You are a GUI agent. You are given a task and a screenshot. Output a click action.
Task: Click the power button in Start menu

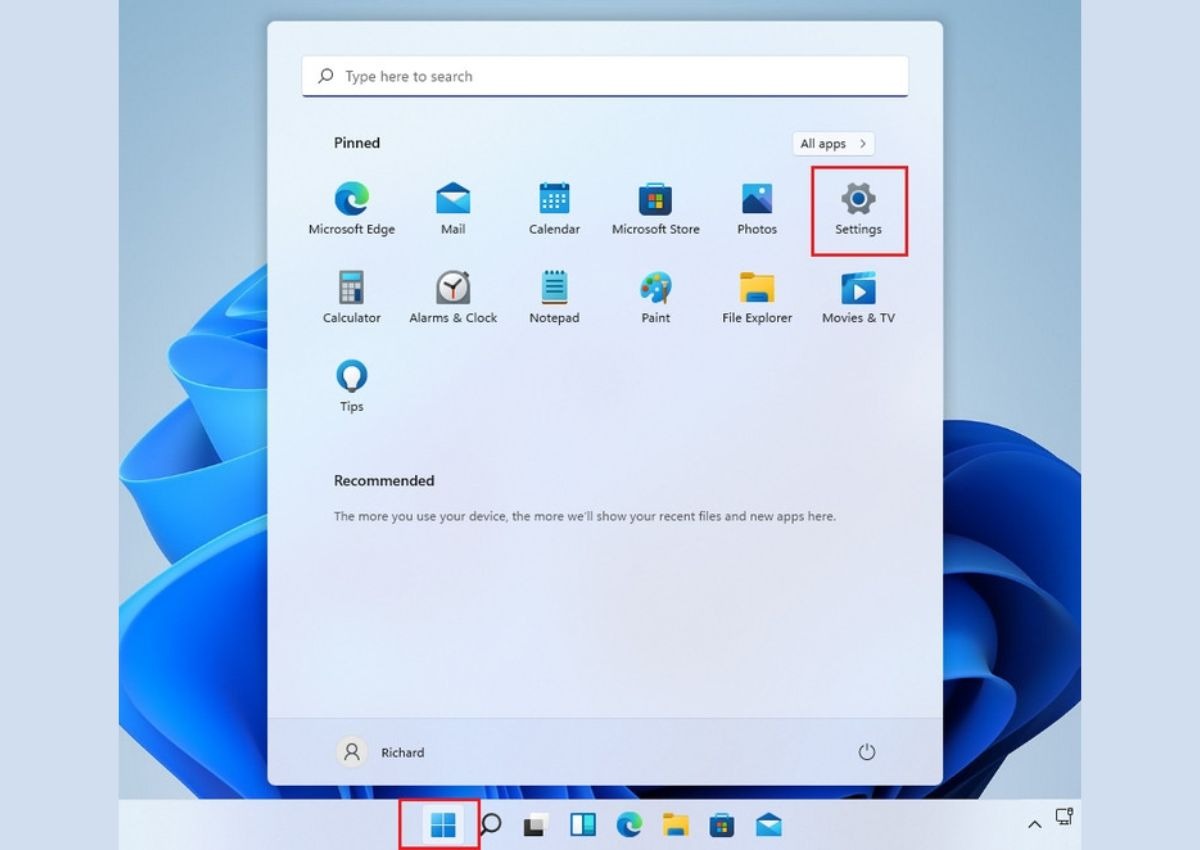point(866,752)
